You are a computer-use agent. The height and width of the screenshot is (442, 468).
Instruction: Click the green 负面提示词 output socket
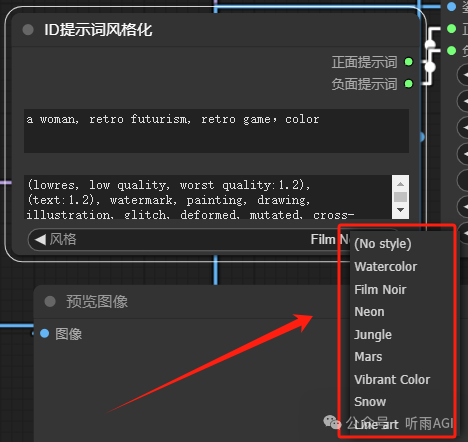[409, 84]
